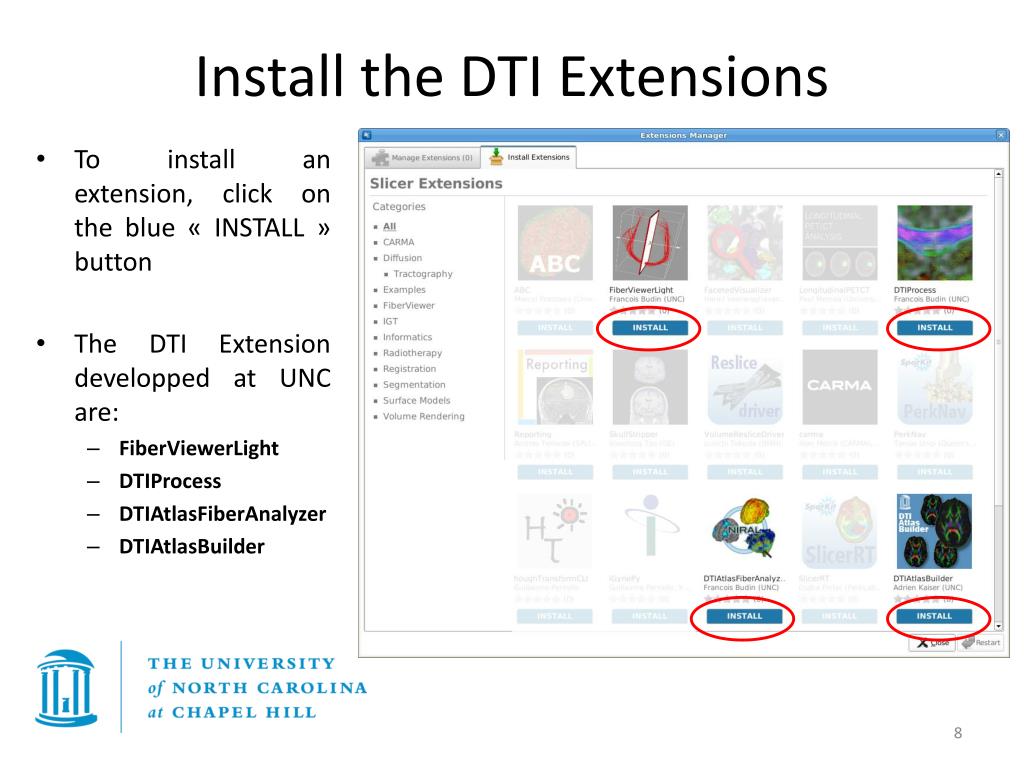Viewport: 1024px width, 768px height.
Task: Click the INSTALL button under PerkNav
Action: [x=935, y=472]
